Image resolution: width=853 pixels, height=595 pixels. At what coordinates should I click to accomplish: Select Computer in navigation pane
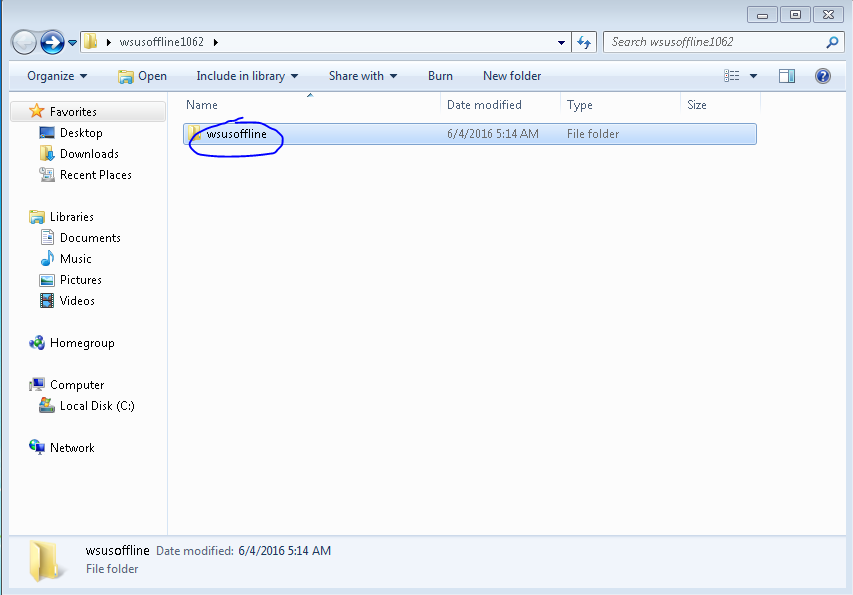click(77, 385)
